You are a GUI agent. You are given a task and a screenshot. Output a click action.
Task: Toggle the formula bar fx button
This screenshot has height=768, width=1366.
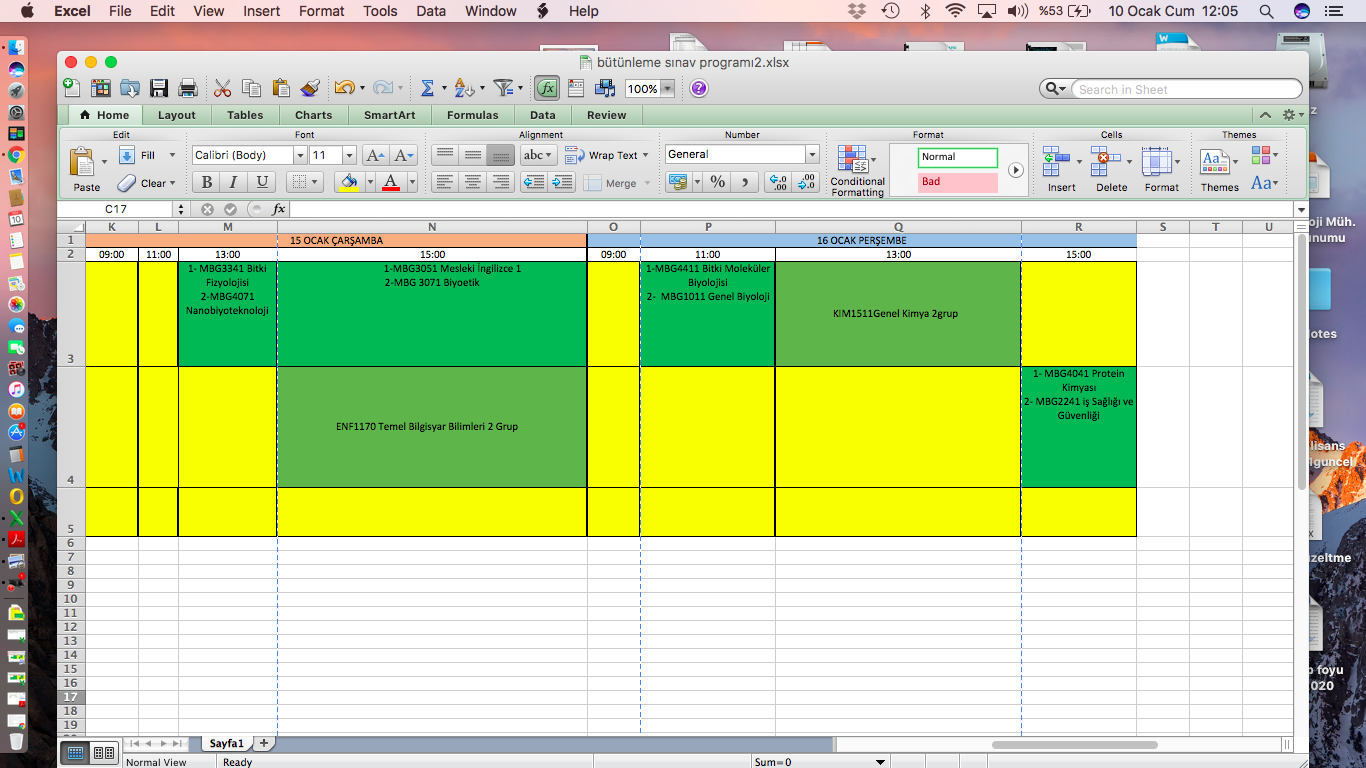(x=546, y=88)
